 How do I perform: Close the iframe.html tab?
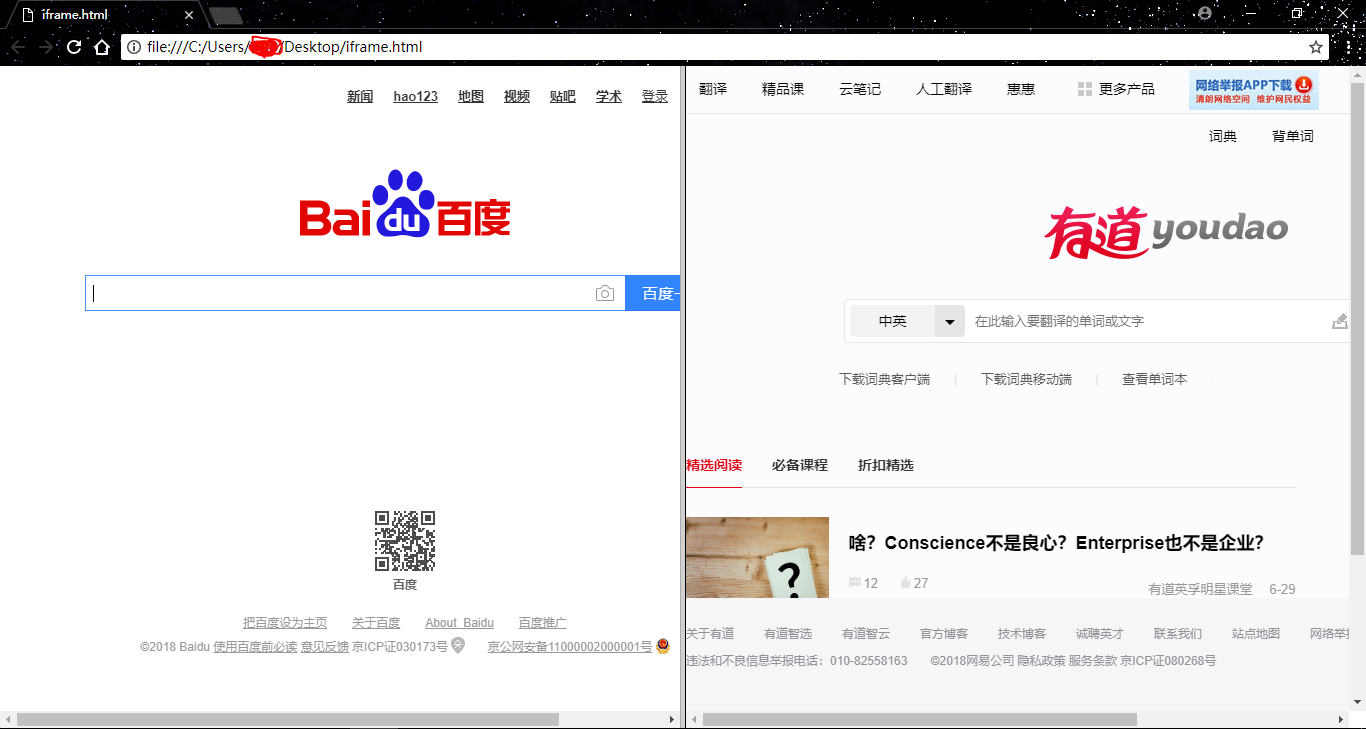[189, 15]
